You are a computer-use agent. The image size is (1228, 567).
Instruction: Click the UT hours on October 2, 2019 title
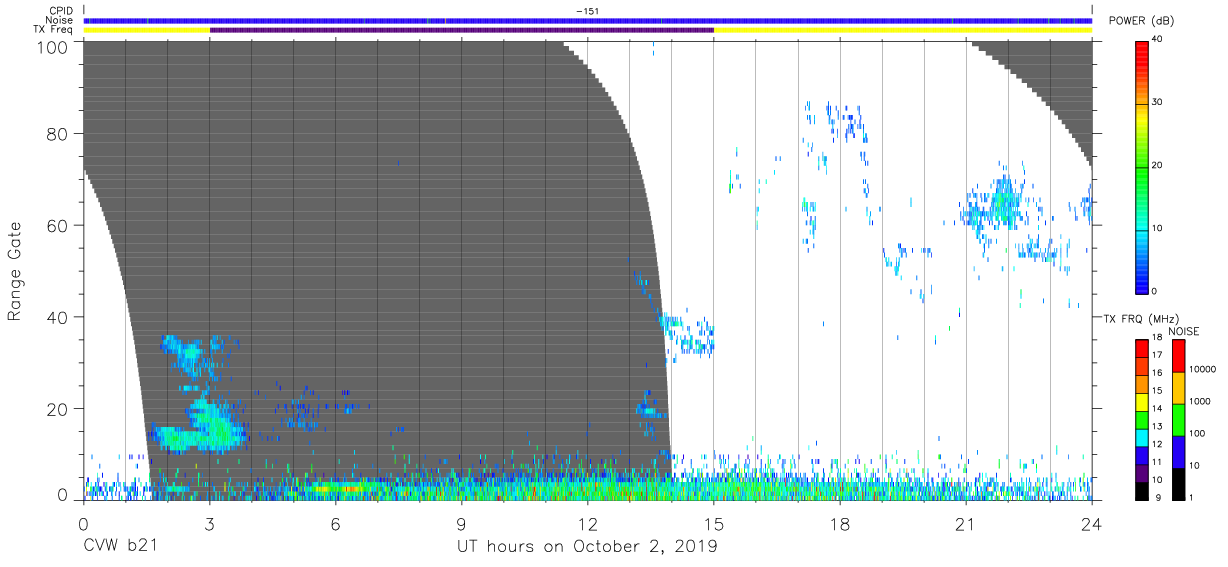(587, 547)
